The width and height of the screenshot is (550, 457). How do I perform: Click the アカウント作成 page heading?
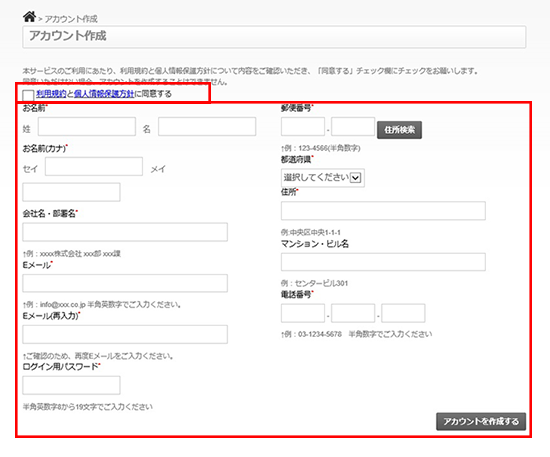point(67,36)
